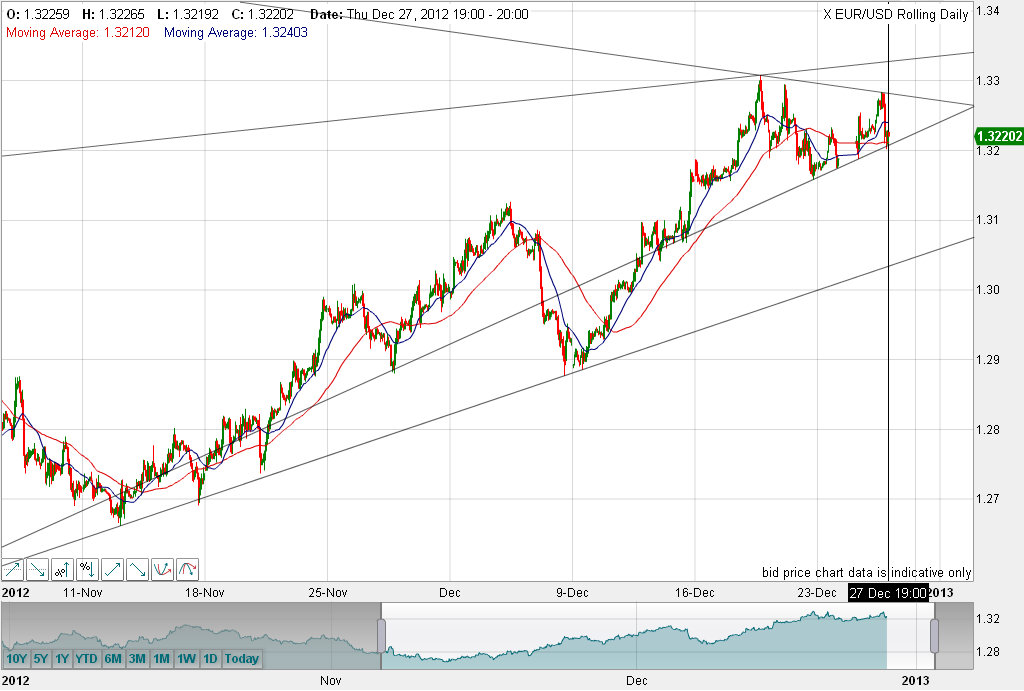This screenshot has width=1024, height=691.
Task: Select the arched curve arrows tool
Action: [x=187, y=570]
